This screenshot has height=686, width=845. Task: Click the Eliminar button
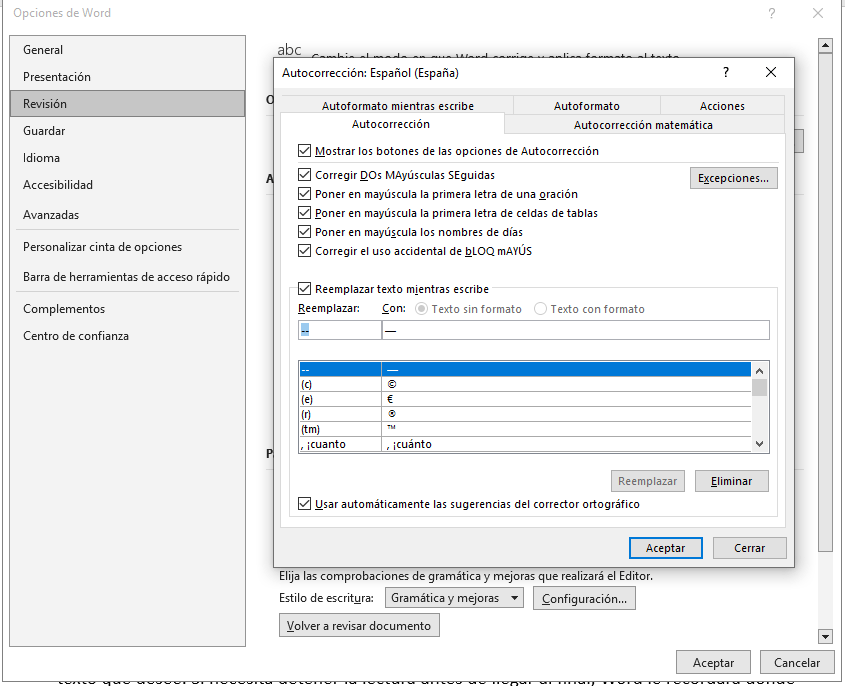[731, 481]
